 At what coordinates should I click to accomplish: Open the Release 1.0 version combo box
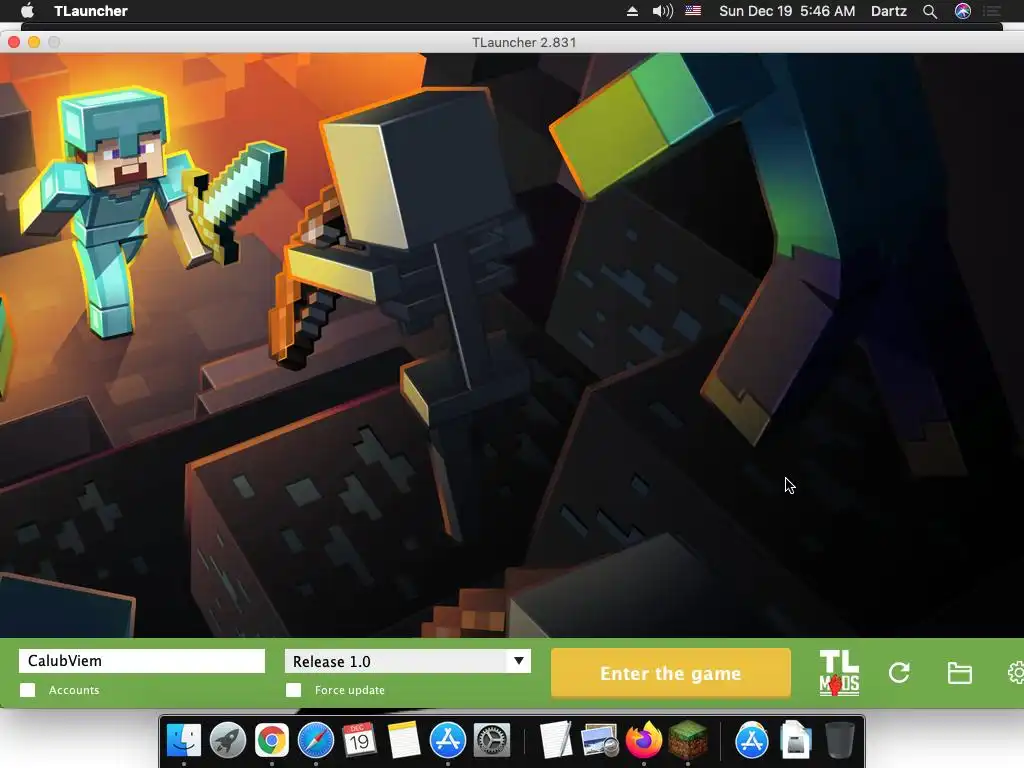click(x=408, y=661)
